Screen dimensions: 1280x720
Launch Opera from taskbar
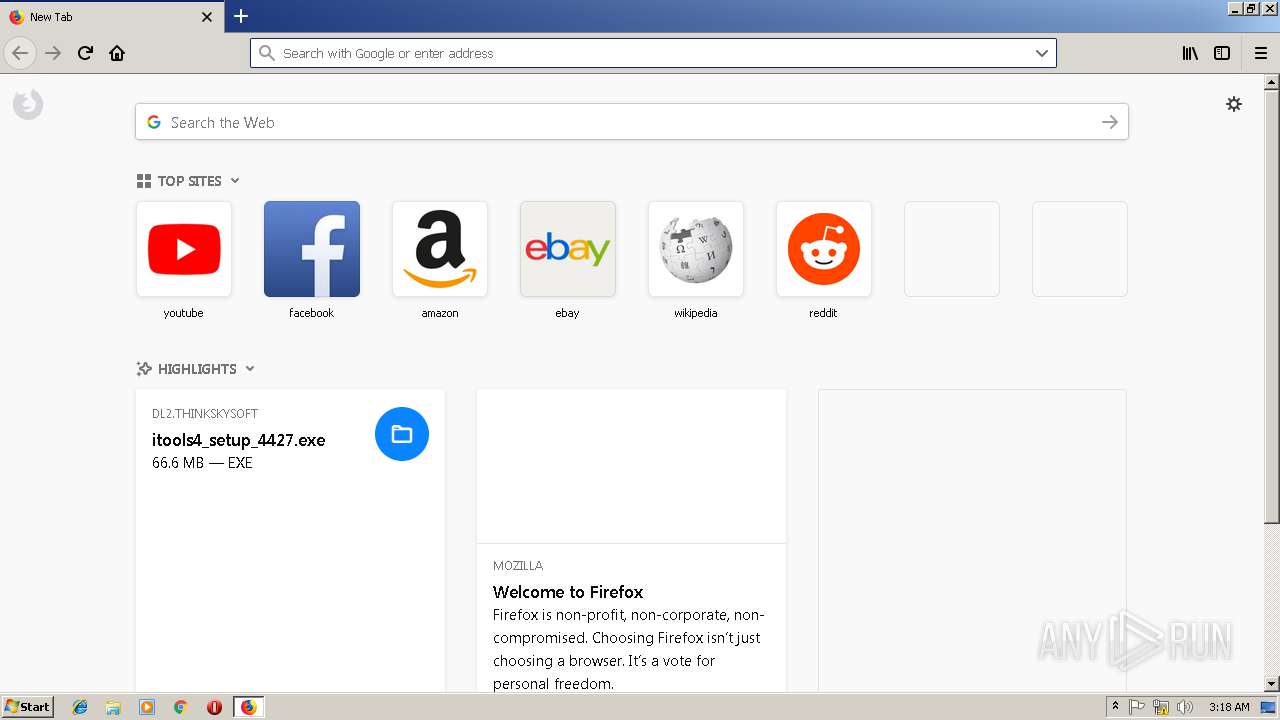point(214,707)
